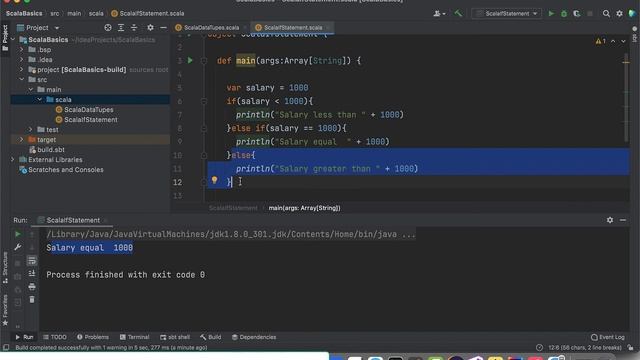This screenshot has height=360, width=640.
Task: Toggle Favorites side tool window stripe
Action: point(5,310)
